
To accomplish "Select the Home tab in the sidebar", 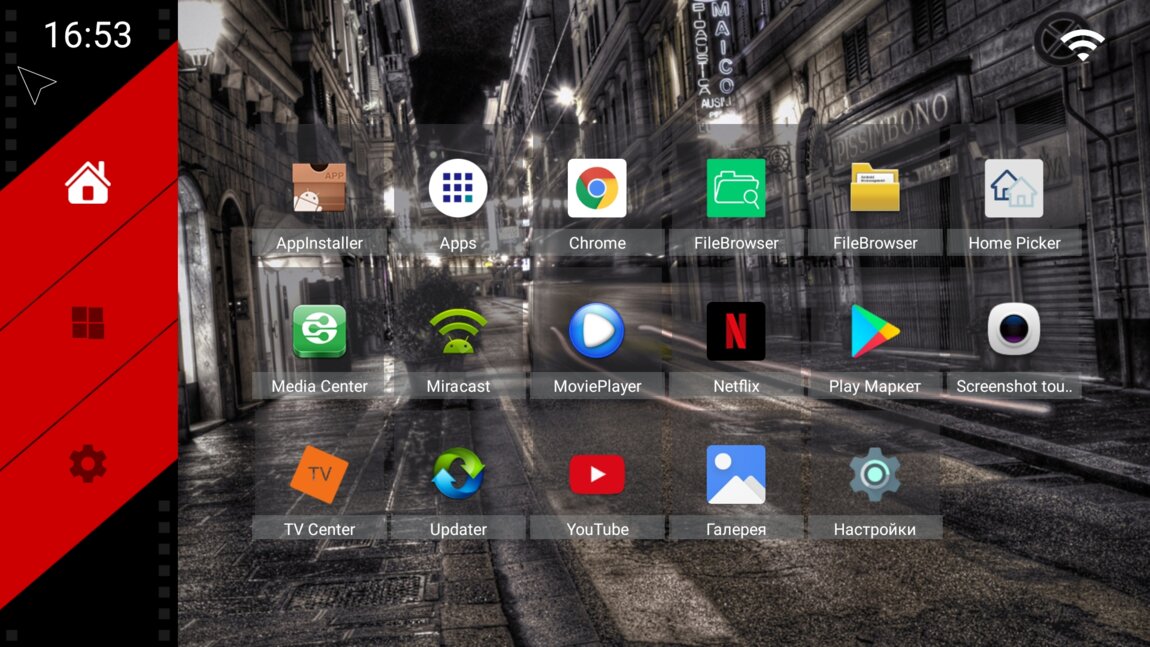I will click(x=88, y=183).
